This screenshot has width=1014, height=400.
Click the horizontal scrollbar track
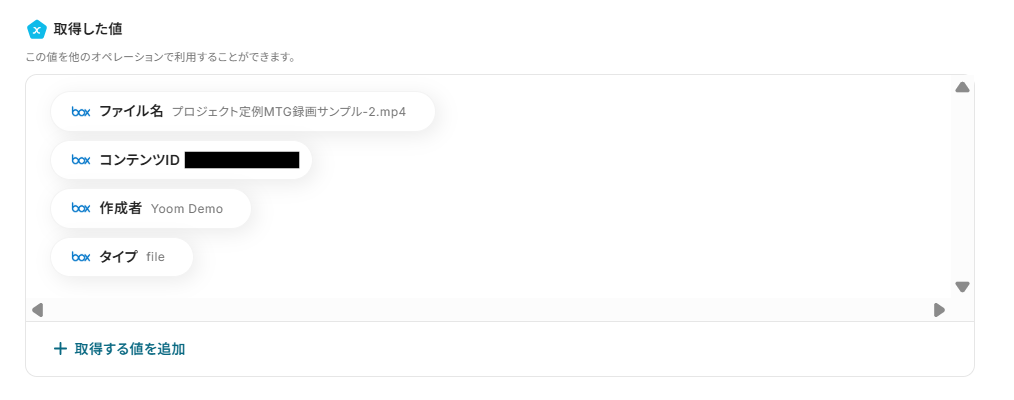(x=488, y=310)
